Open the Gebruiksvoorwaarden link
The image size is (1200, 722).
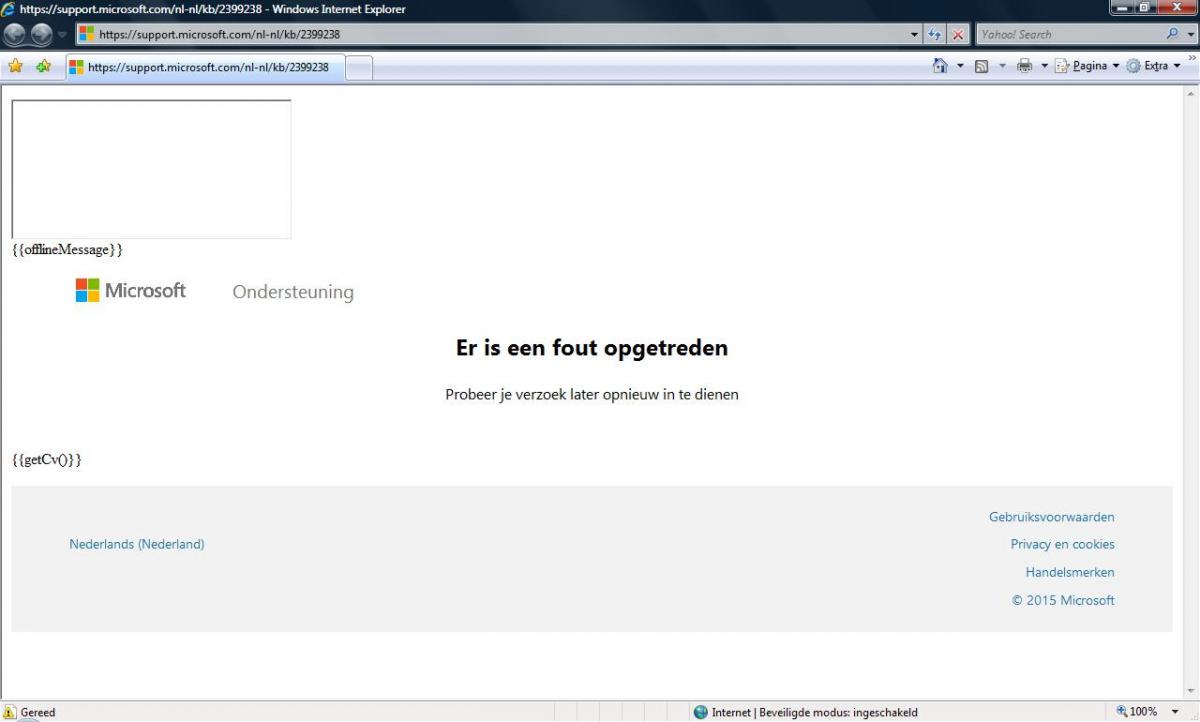(1052, 517)
